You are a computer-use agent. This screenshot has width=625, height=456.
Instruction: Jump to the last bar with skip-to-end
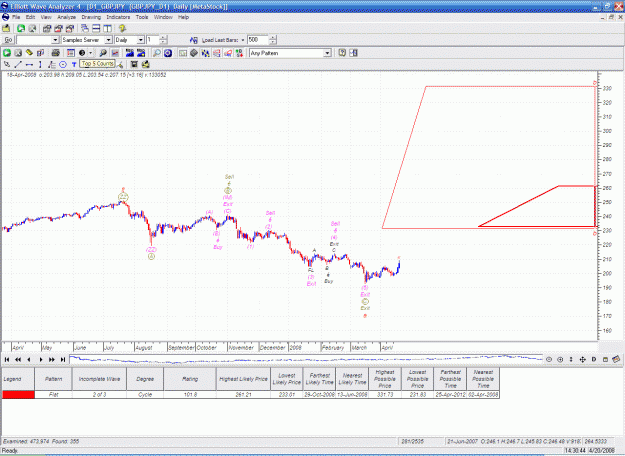tap(63, 360)
